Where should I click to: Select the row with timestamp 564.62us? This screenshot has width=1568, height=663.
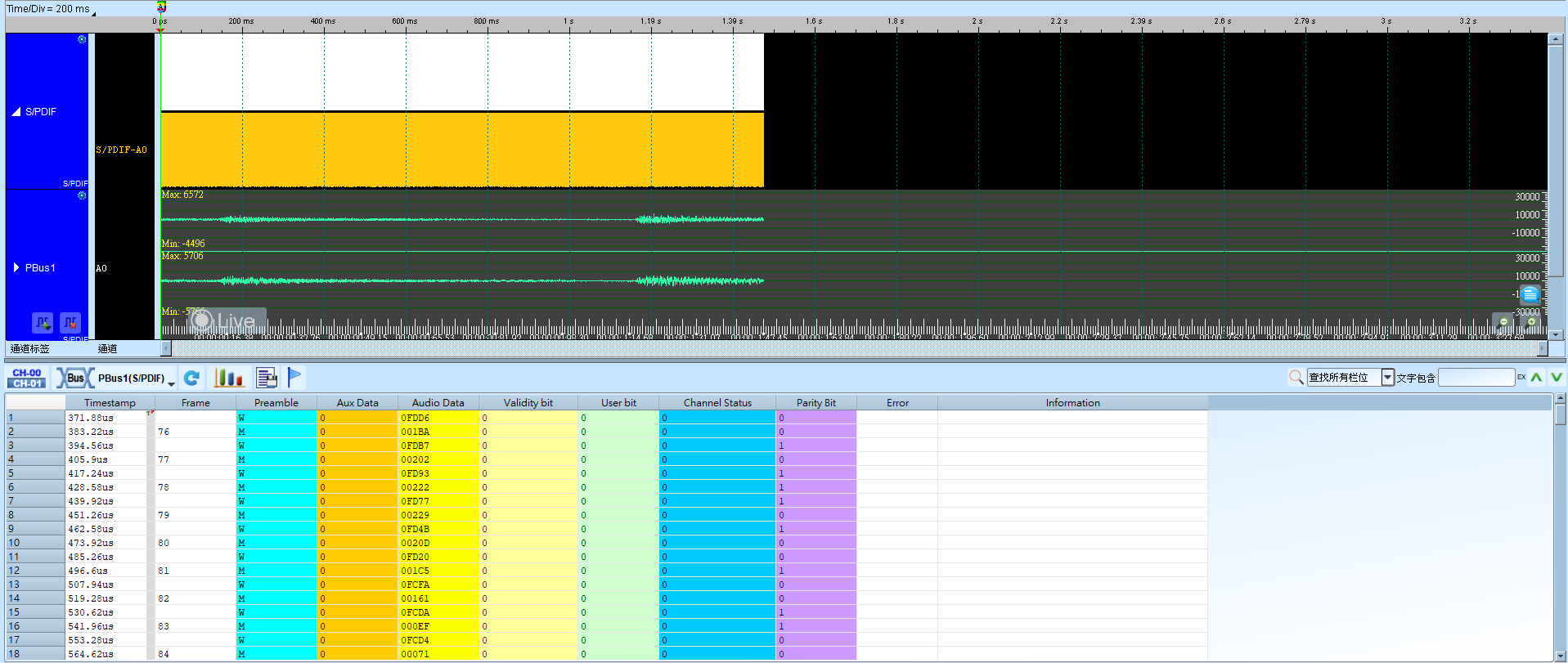coord(606,654)
